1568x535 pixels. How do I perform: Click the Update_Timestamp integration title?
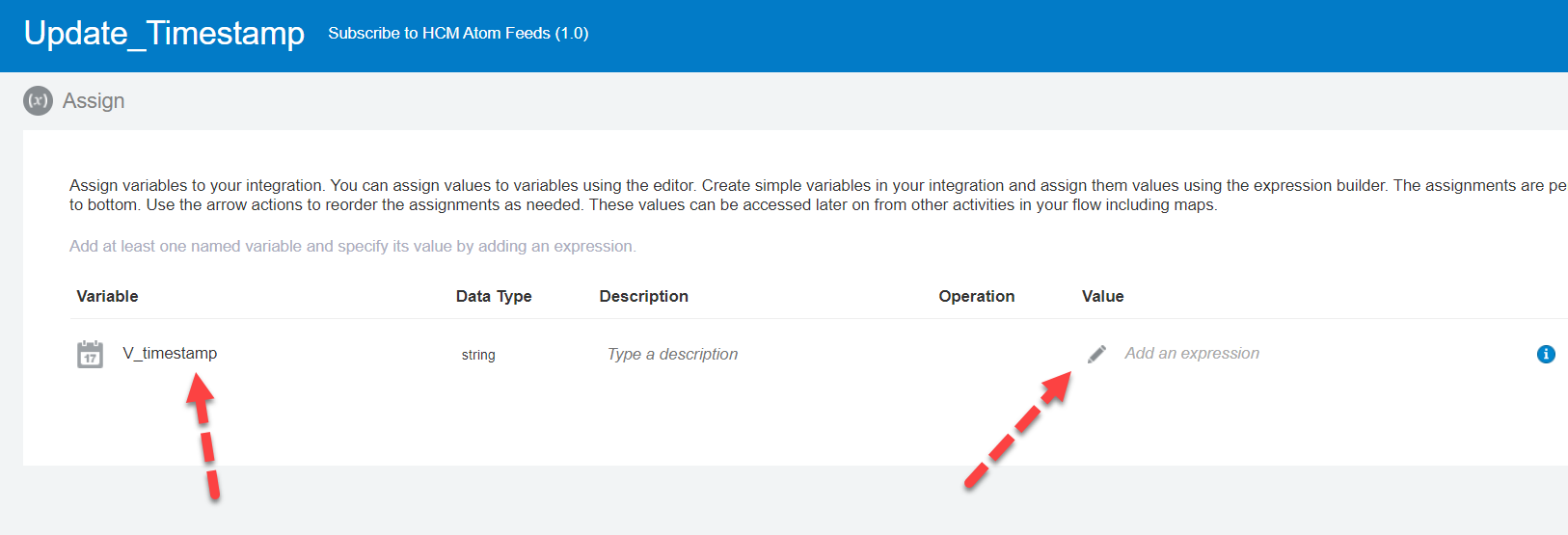point(164,34)
